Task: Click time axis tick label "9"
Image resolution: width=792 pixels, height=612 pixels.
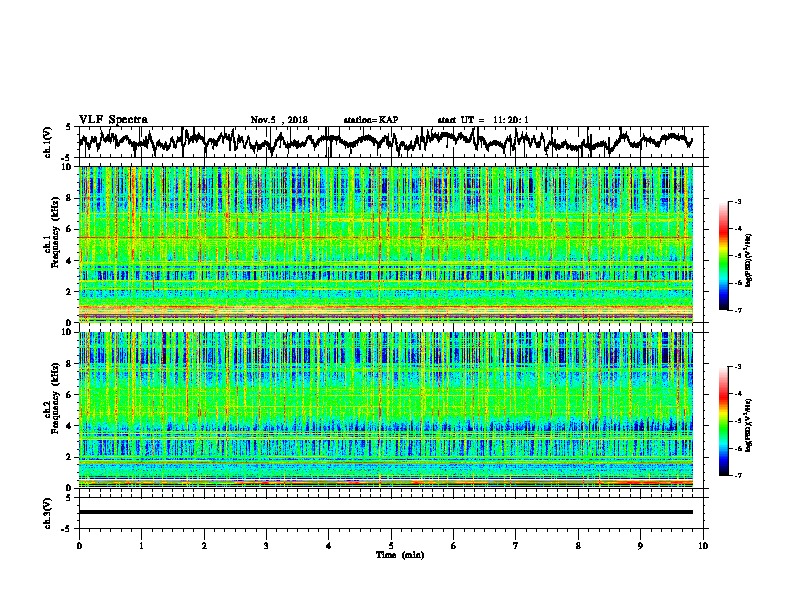Action: coord(640,546)
